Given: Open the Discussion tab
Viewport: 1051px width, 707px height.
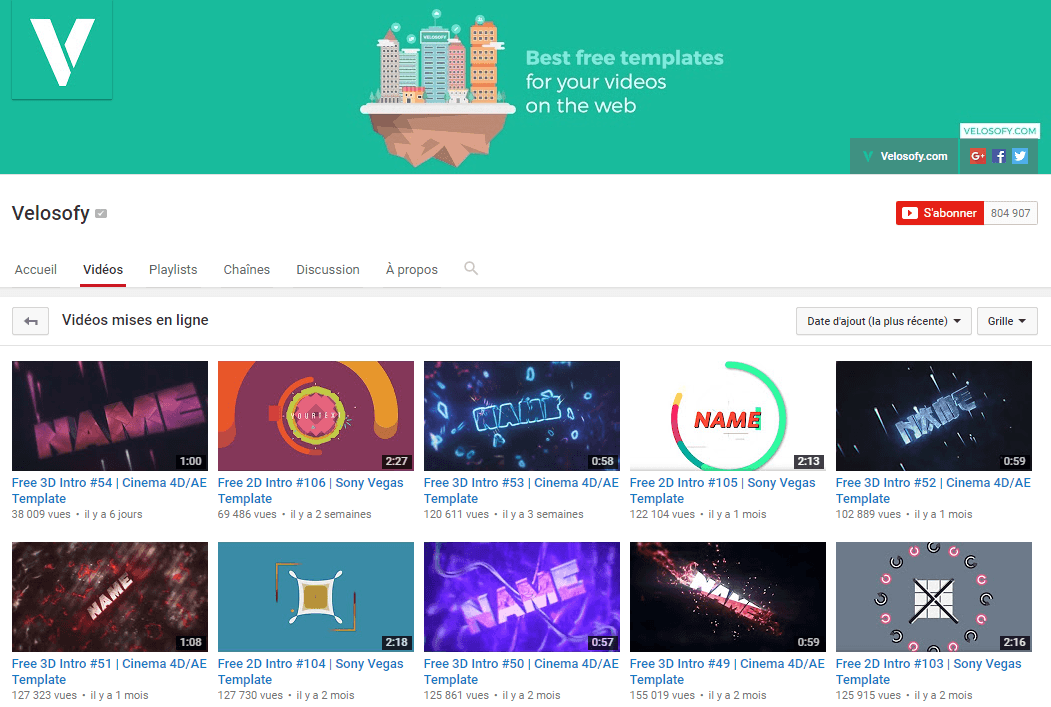Looking at the screenshot, I should pos(328,269).
